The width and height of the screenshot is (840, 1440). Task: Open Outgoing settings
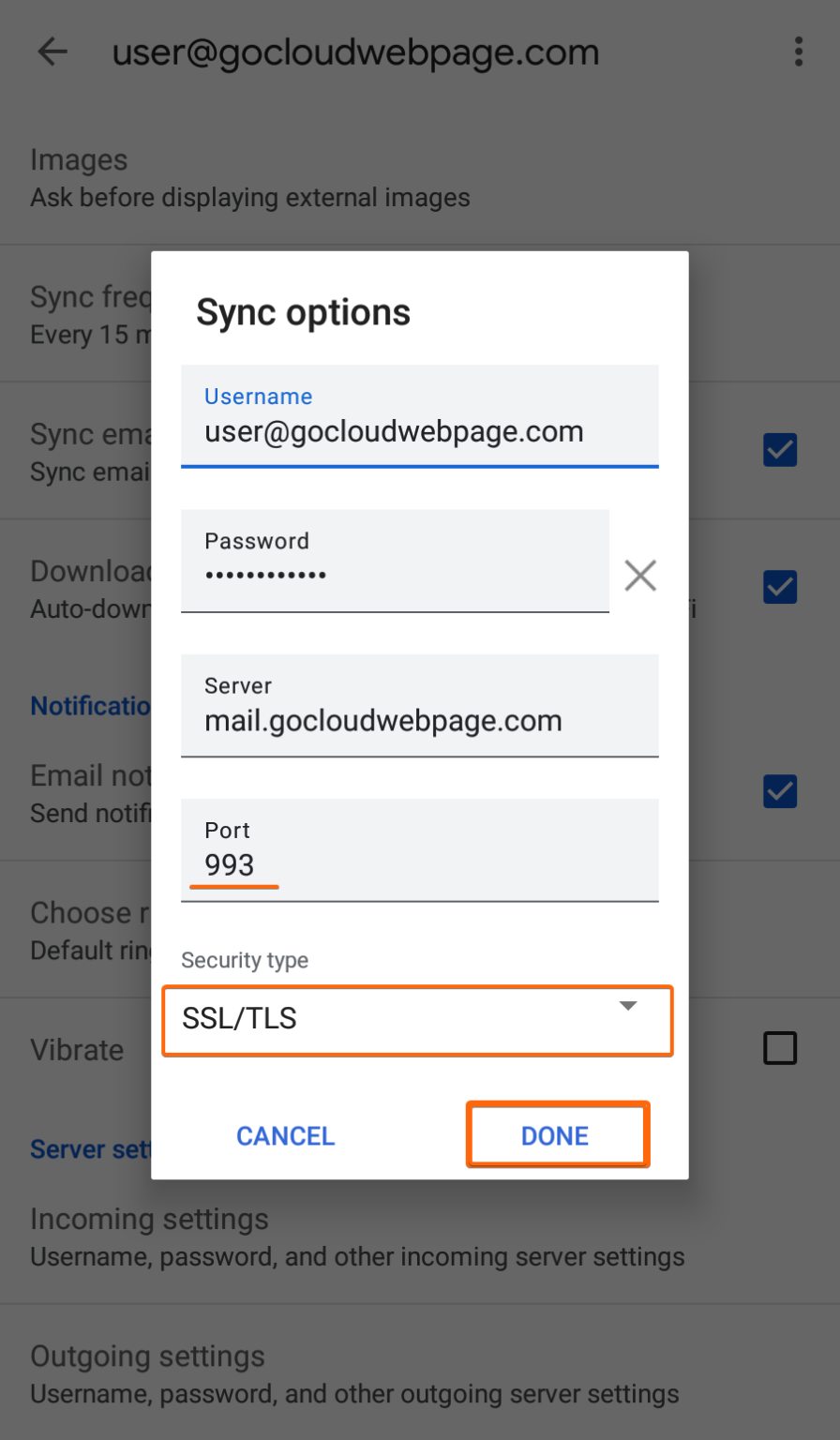(150, 1357)
